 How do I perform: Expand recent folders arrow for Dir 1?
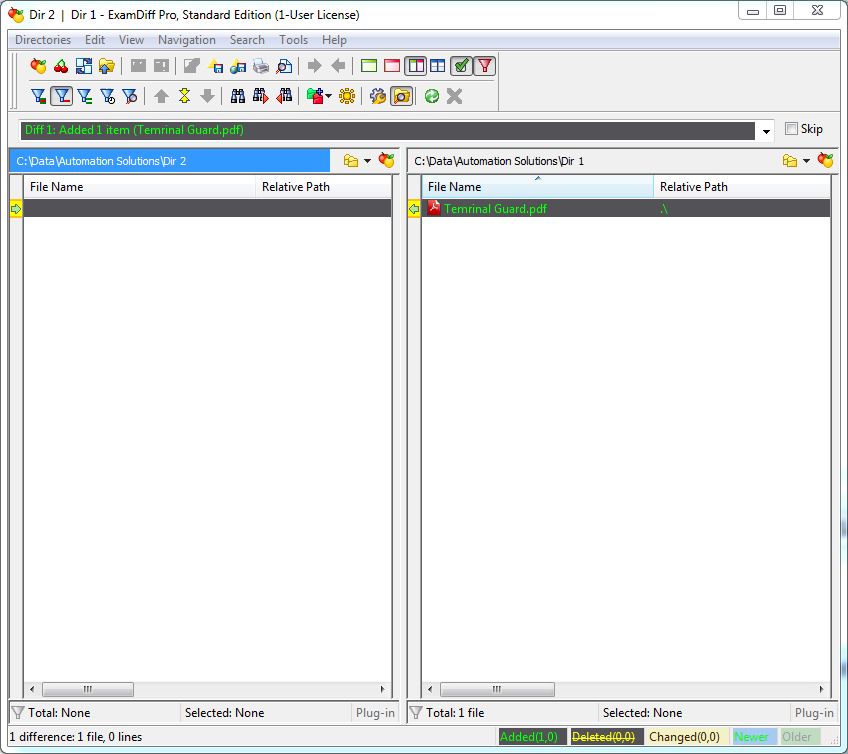(x=806, y=161)
